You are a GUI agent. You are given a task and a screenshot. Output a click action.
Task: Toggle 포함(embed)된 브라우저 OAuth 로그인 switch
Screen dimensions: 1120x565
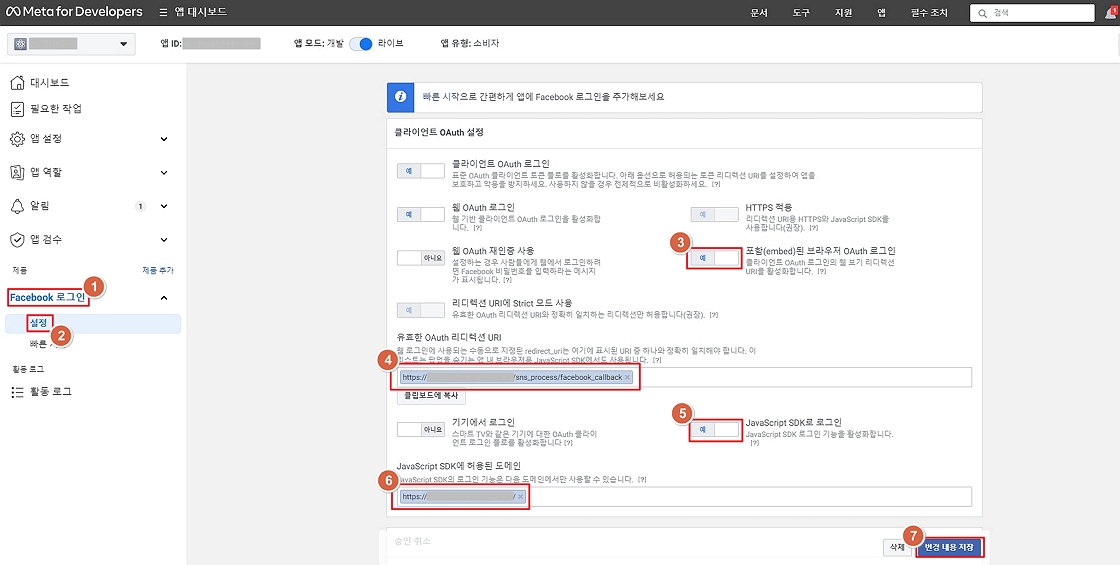tap(714, 258)
